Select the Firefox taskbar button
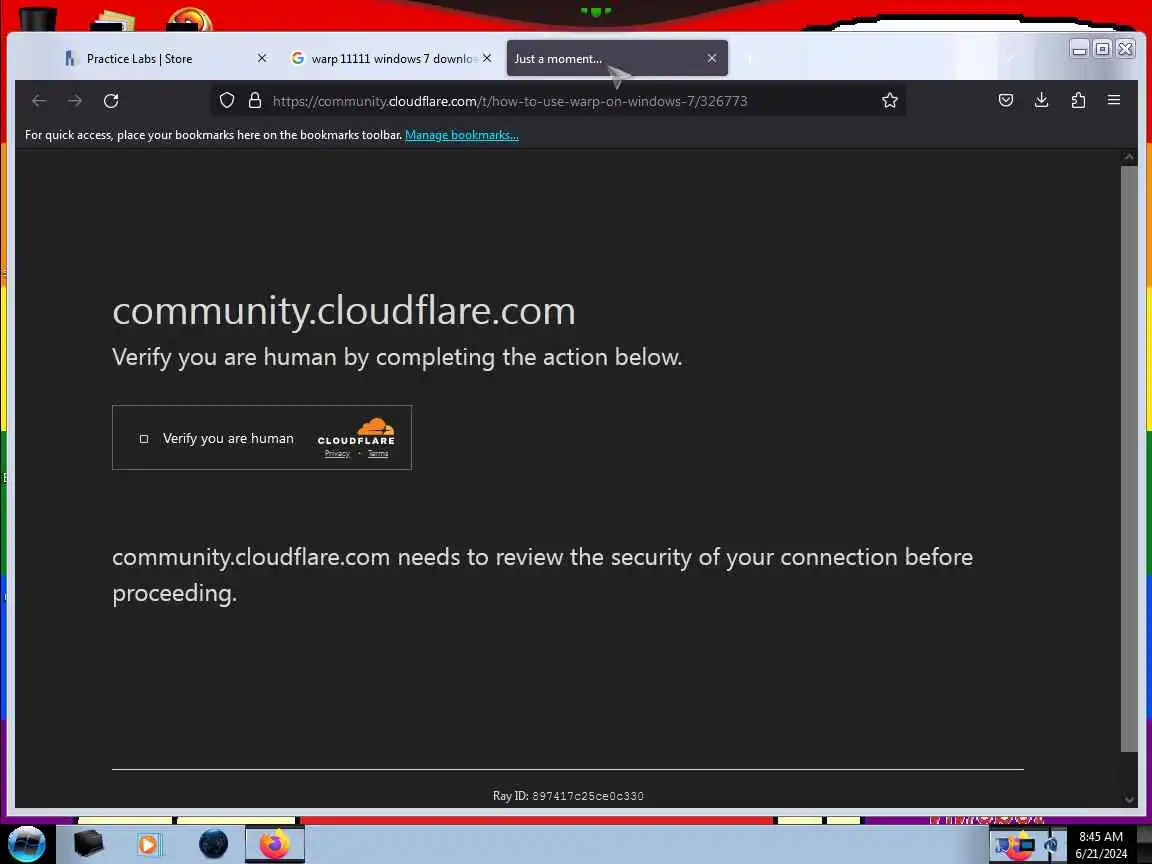 (274, 844)
